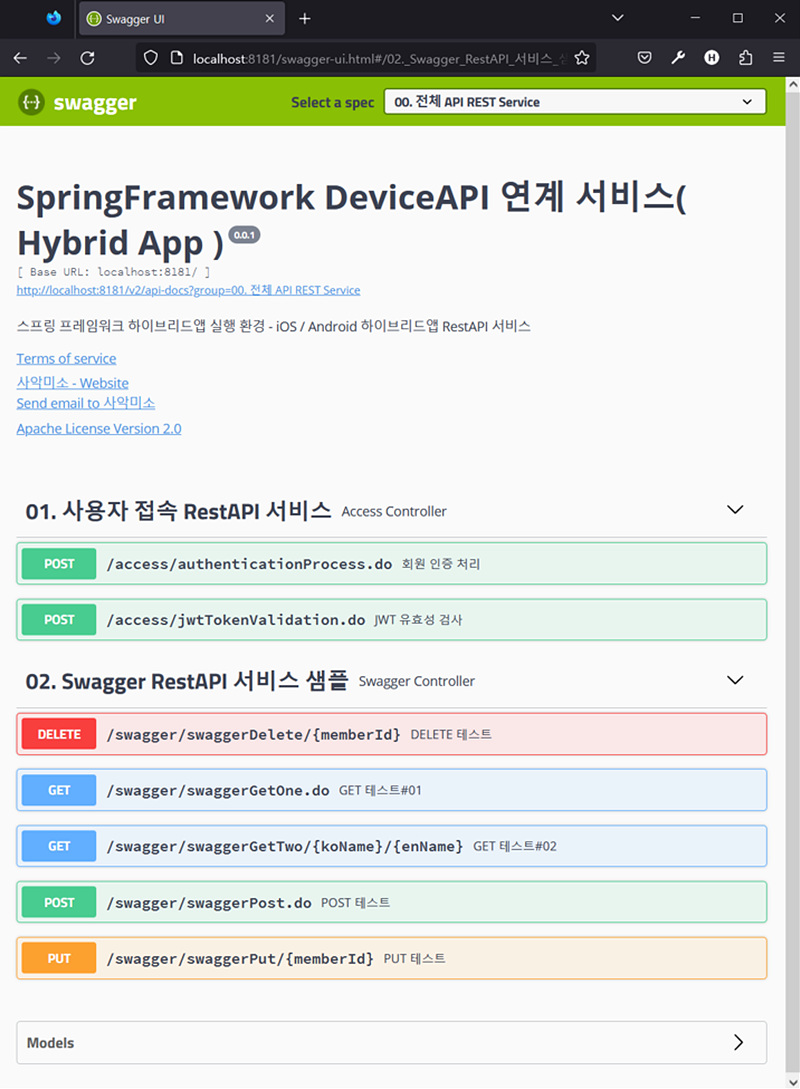Click the Firefox View icon in the tab strip
The height and width of the screenshot is (1089, 800).
click(53, 19)
